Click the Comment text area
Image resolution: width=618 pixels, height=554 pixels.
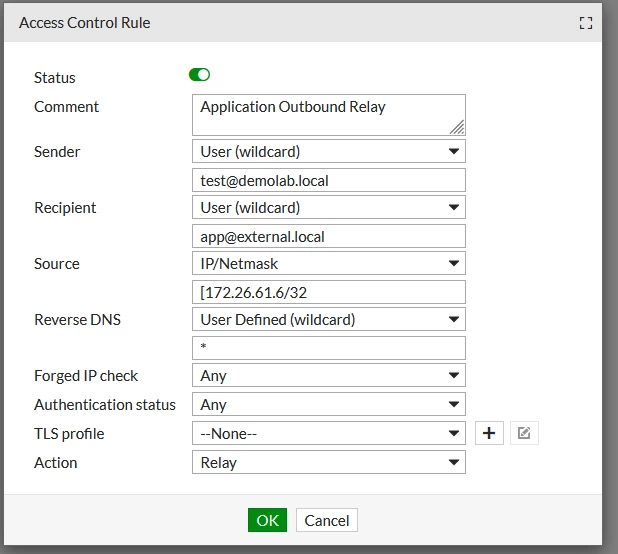tap(329, 115)
